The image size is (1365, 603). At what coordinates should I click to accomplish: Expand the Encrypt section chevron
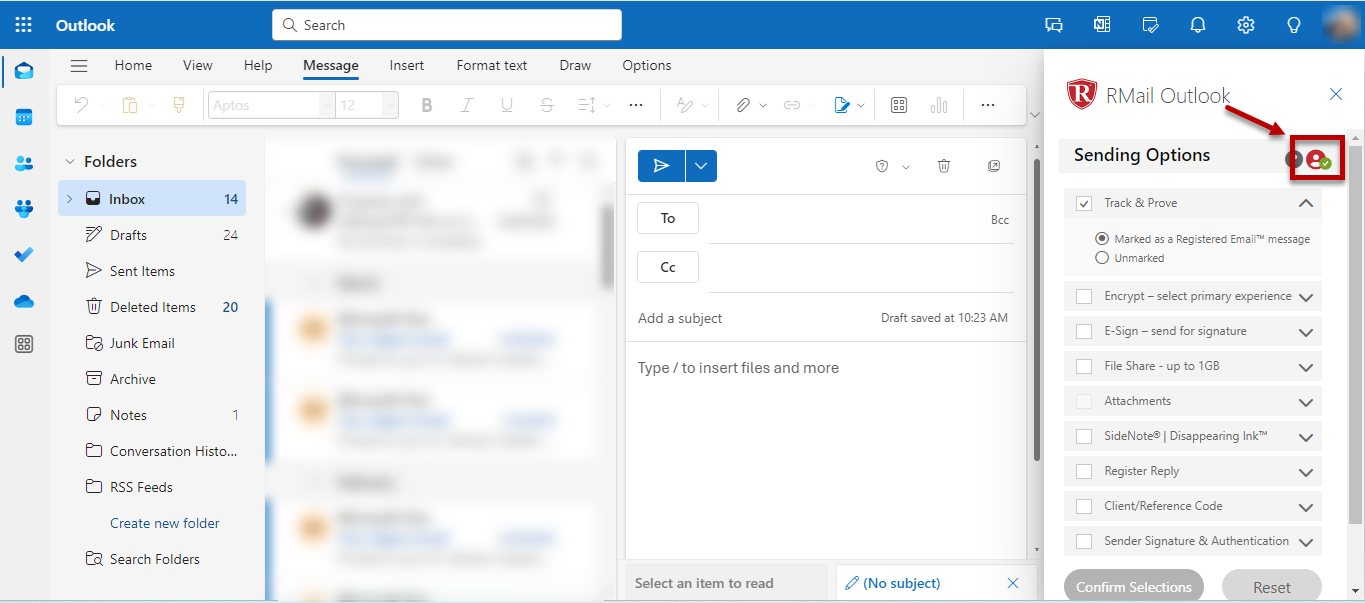[x=1306, y=297]
